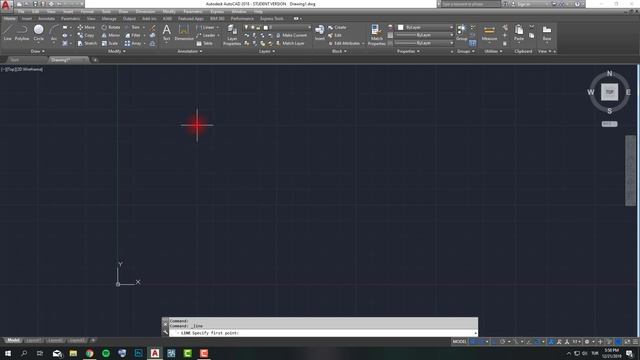The width and height of the screenshot is (640, 360).
Task: Click the Group tool
Action: pyautogui.click(x=462, y=32)
